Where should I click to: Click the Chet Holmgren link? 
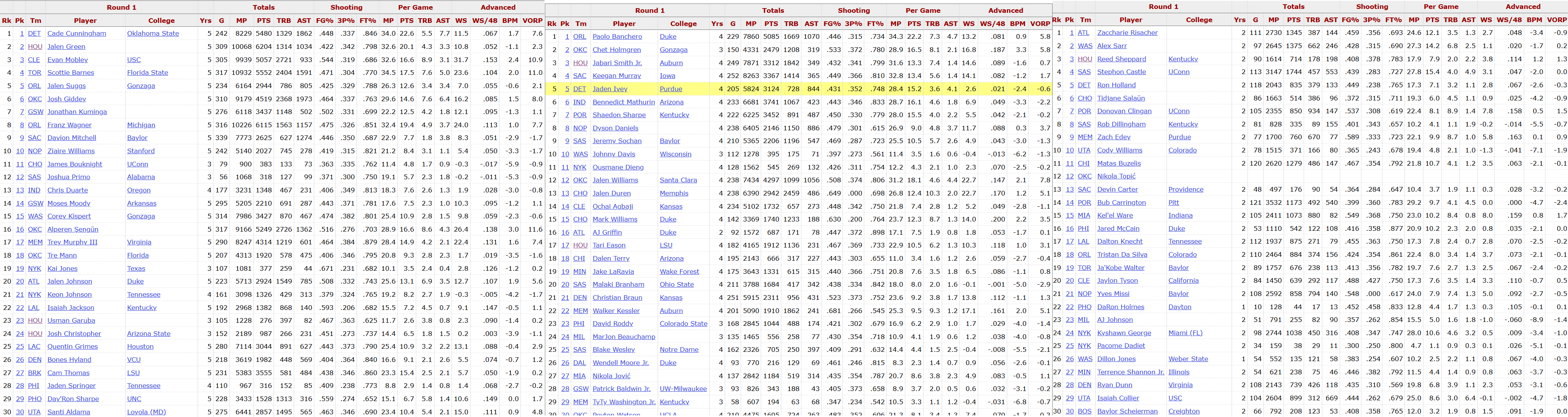[617, 50]
